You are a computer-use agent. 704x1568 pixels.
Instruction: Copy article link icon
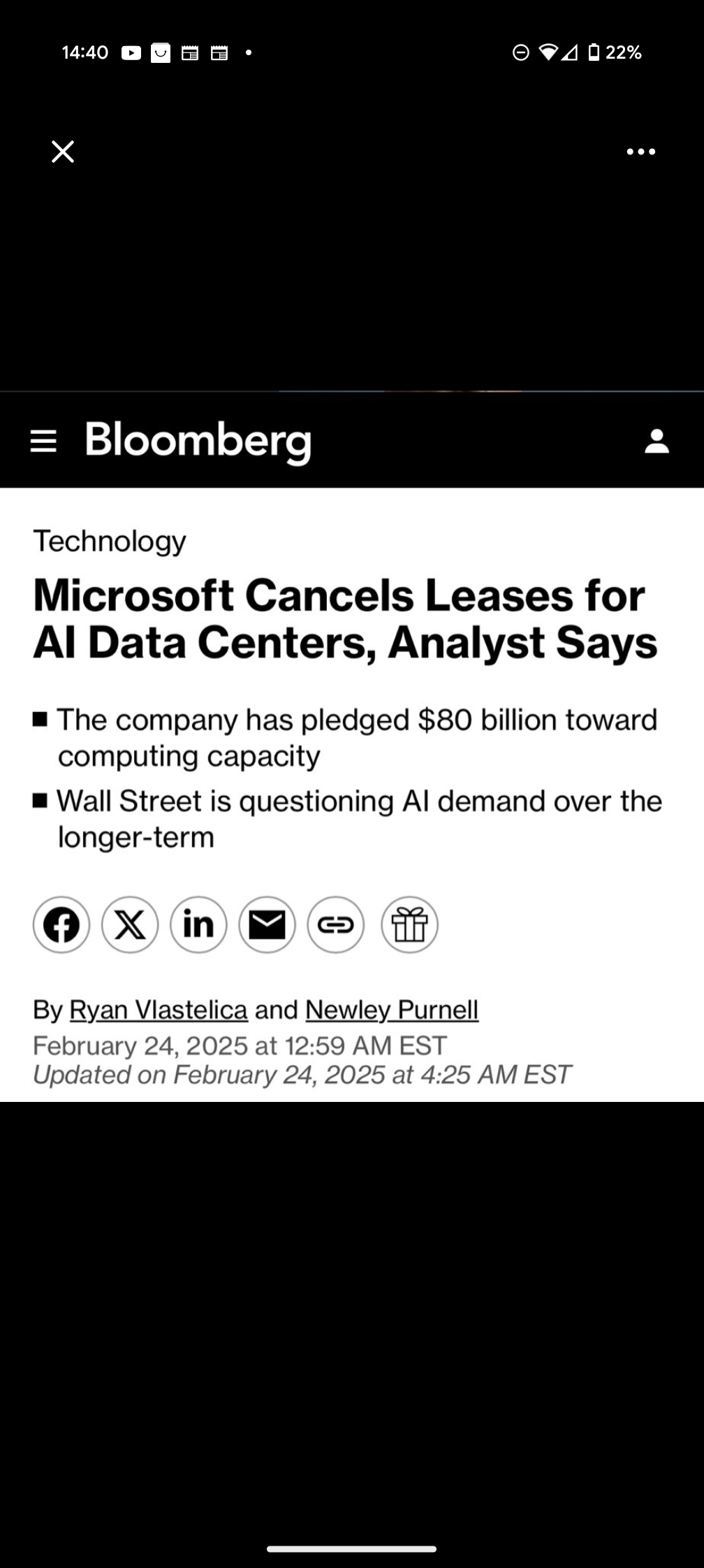335,925
